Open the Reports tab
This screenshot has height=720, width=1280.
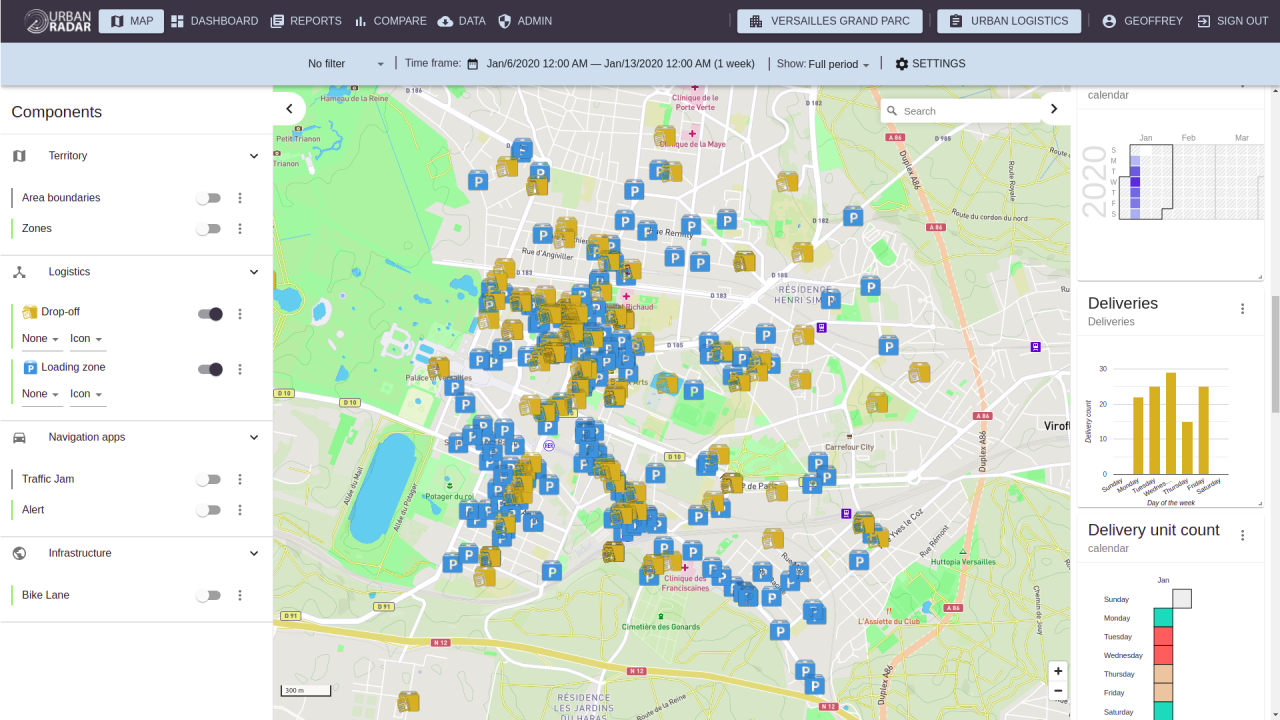(306, 21)
